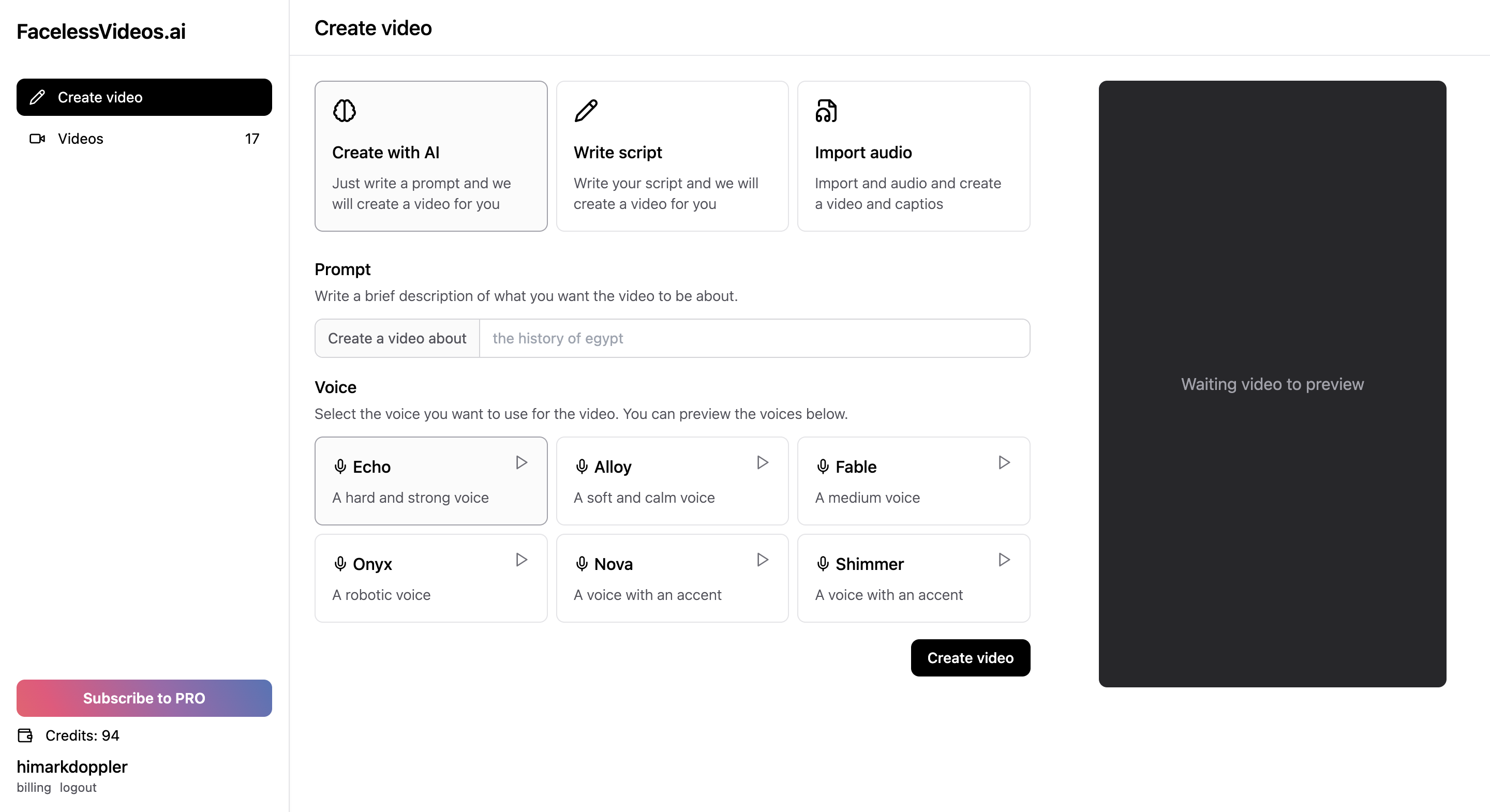Play preview of Shimmer voice
This screenshot has height=812, width=1490.
(x=1004, y=559)
